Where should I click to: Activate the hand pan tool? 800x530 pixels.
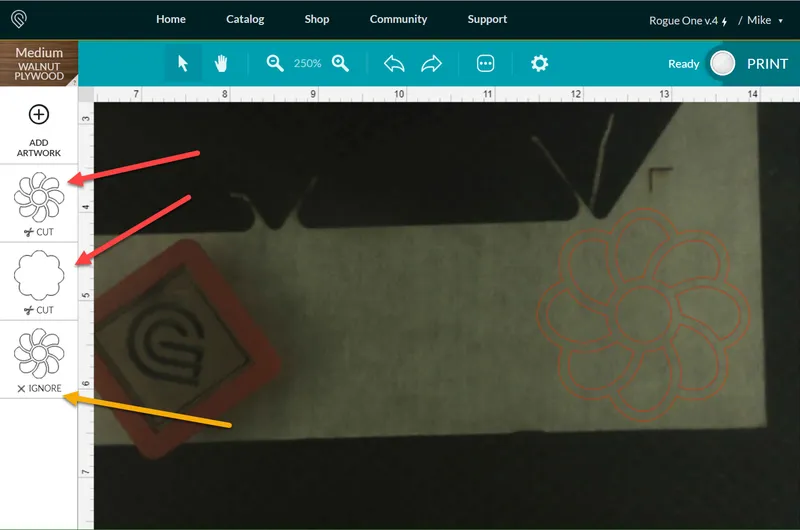coord(221,63)
